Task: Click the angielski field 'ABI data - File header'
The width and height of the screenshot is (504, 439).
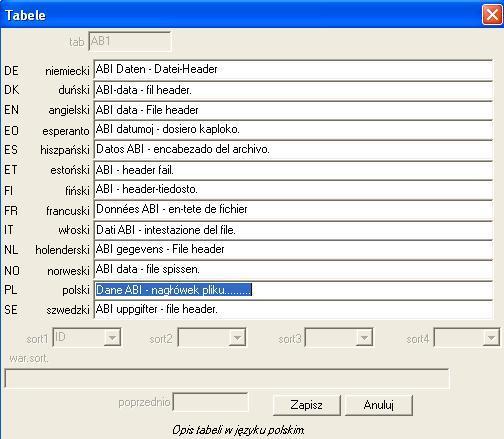Action: pos(293,110)
